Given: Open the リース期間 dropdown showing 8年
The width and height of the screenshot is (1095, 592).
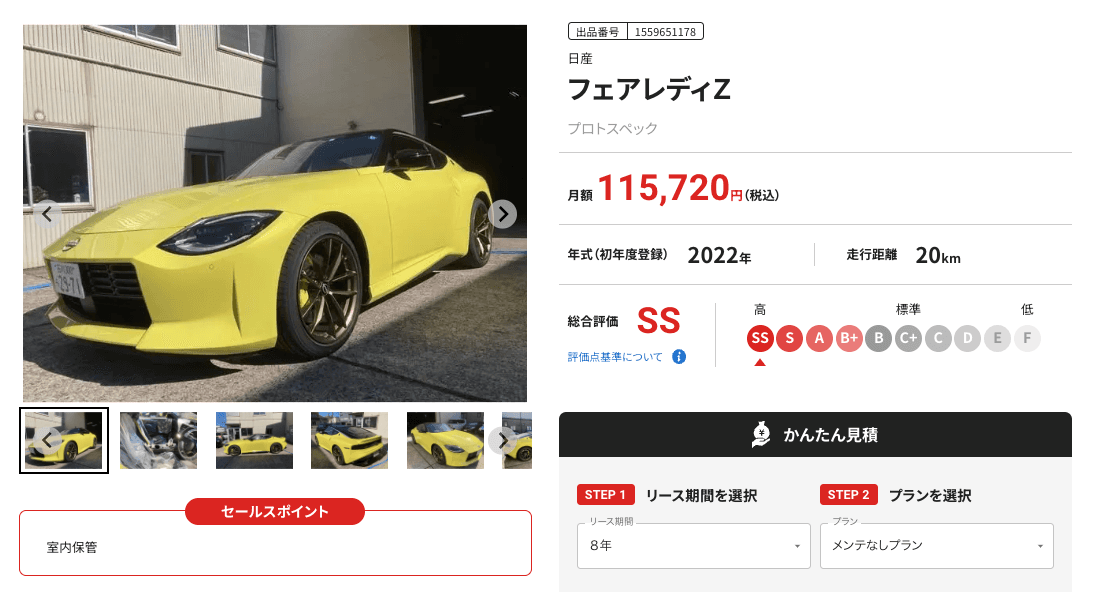Looking at the screenshot, I should 694,546.
